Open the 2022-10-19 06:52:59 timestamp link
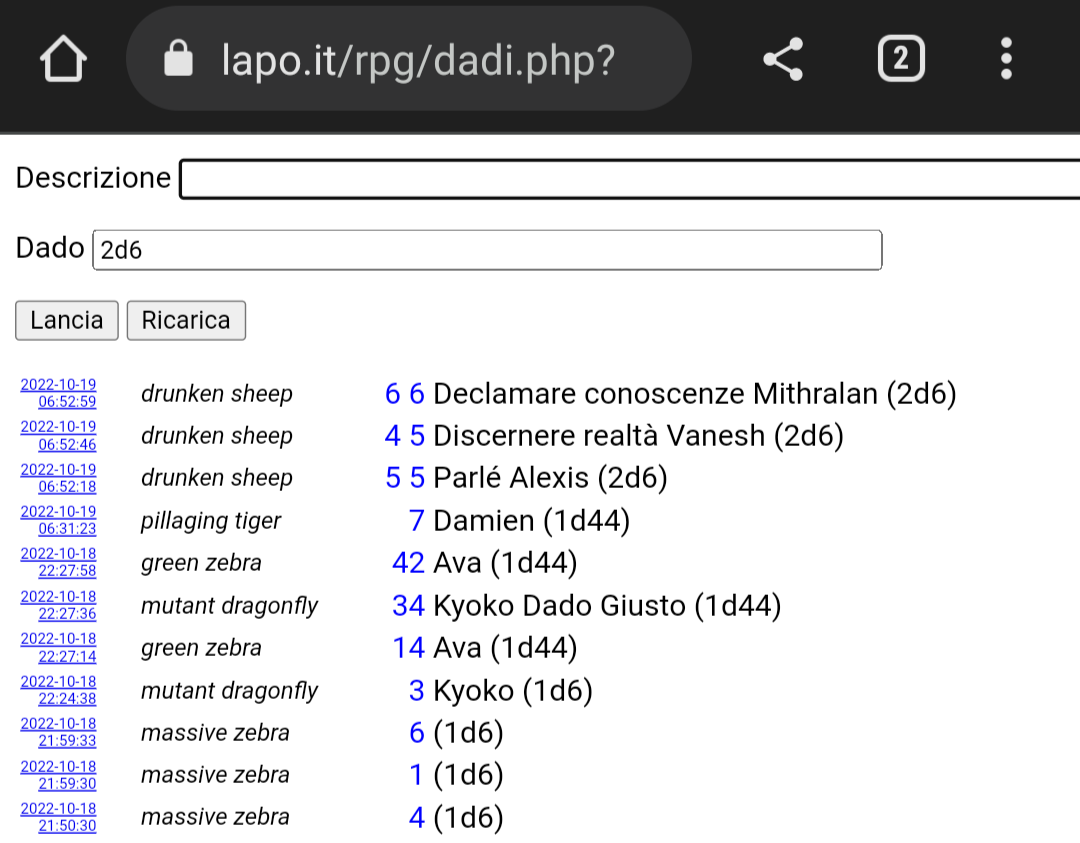The height and width of the screenshot is (843, 1080). (59, 394)
